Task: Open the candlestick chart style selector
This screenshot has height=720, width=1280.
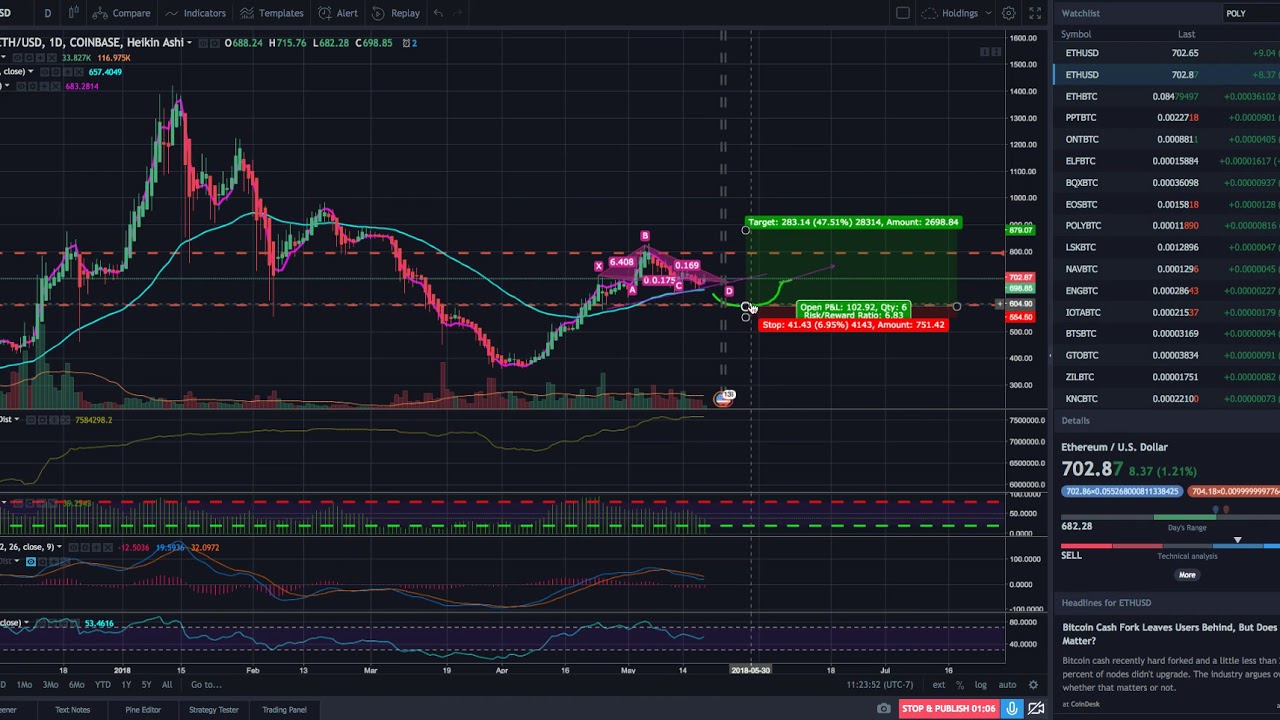Action: 73,13
